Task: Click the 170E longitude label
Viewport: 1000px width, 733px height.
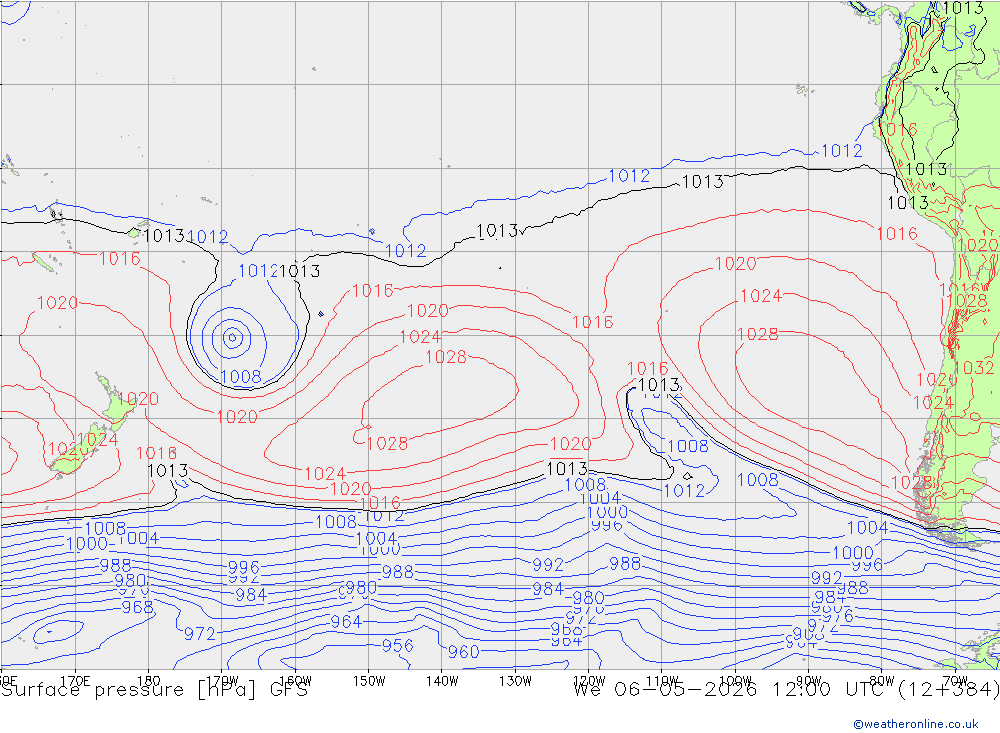Action: click(75, 681)
